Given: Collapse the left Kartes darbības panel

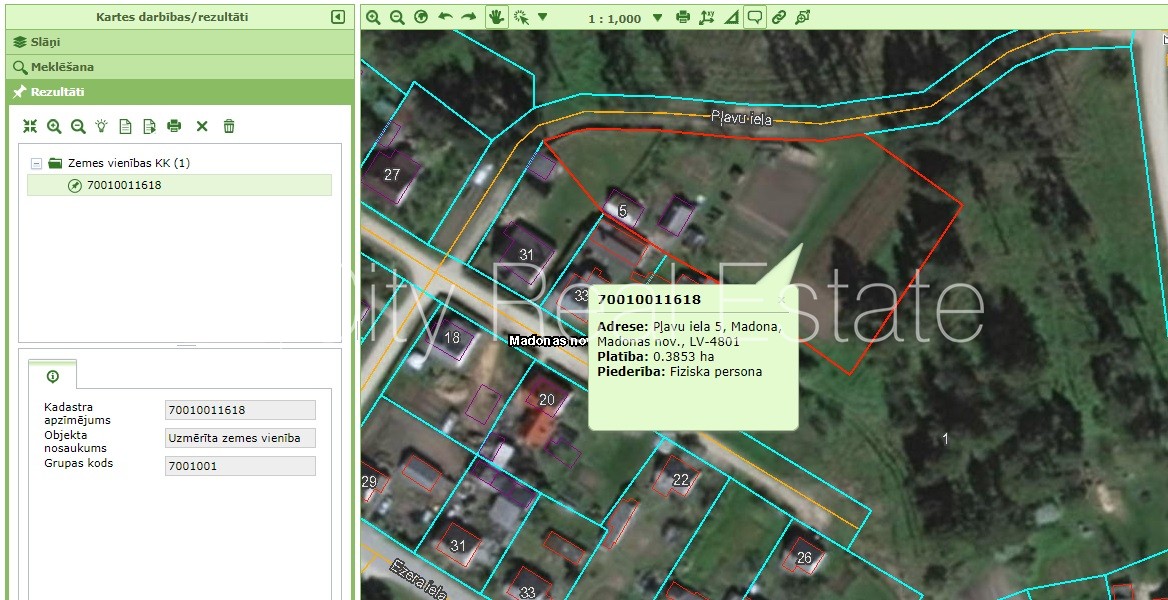Looking at the screenshot, I should (338, 17).
